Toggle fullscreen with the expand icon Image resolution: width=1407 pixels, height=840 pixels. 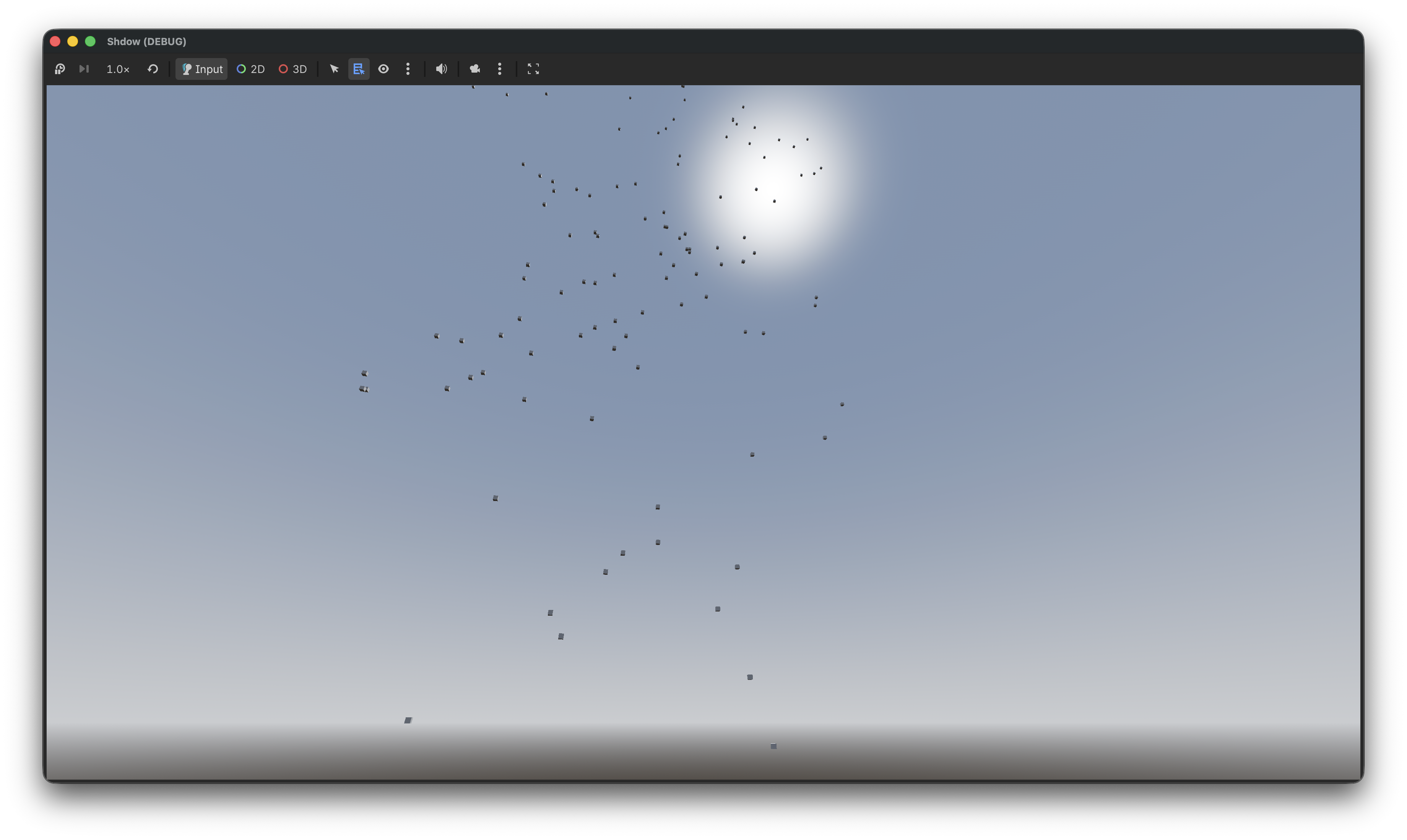[x=533, y=69]
